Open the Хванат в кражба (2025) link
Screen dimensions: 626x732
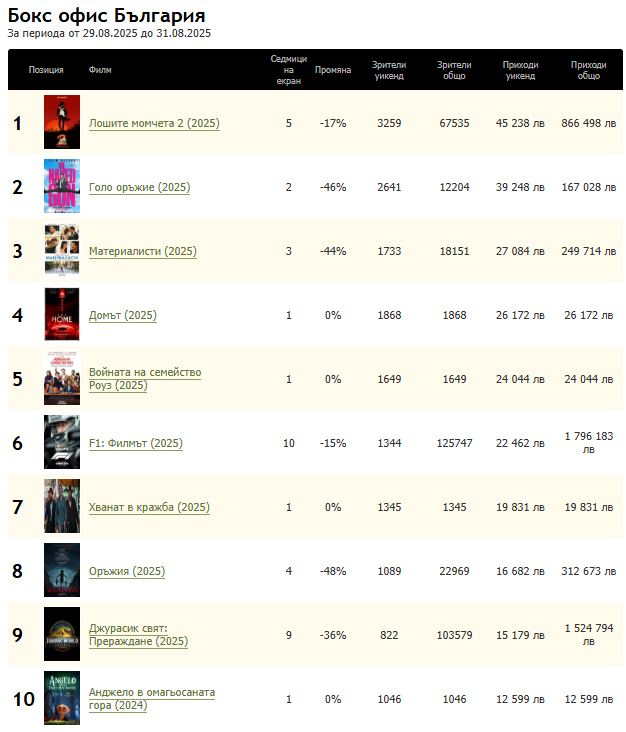[149, 508]
